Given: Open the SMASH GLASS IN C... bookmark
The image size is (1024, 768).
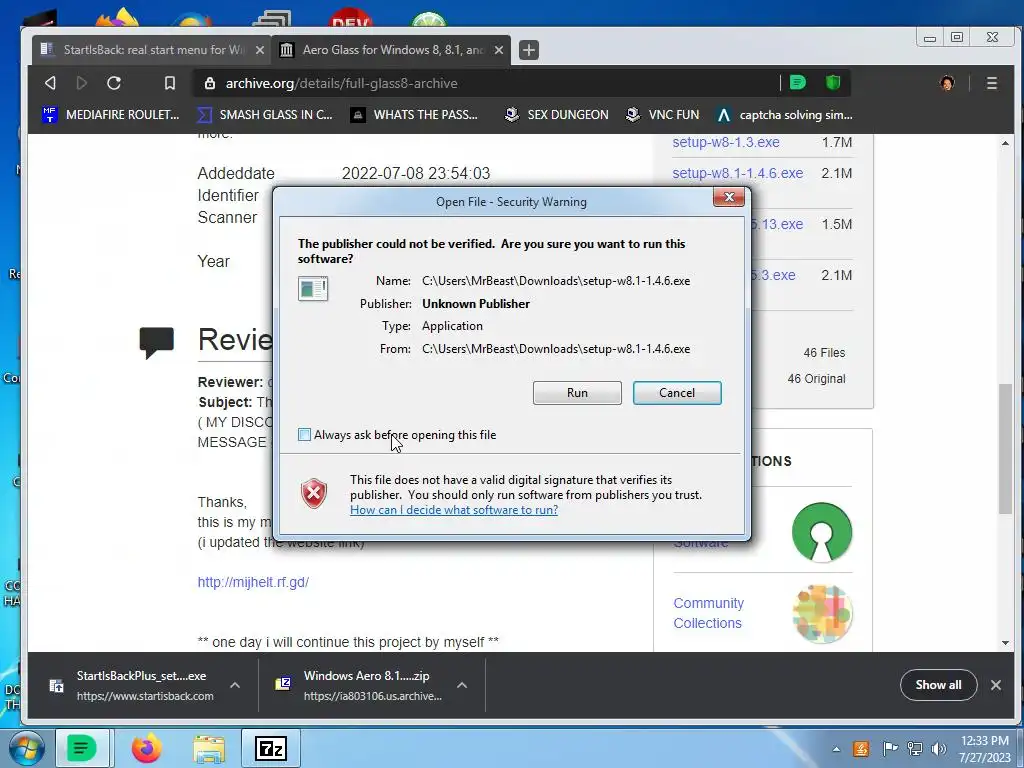Looking at the screenshot, I should (x=265, y=115).
